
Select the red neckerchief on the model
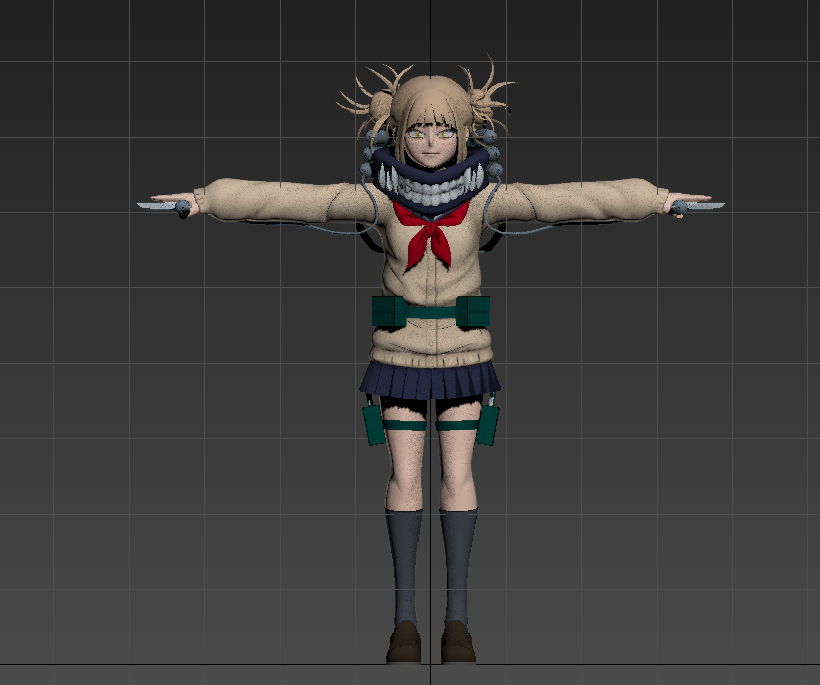point(428,233)
